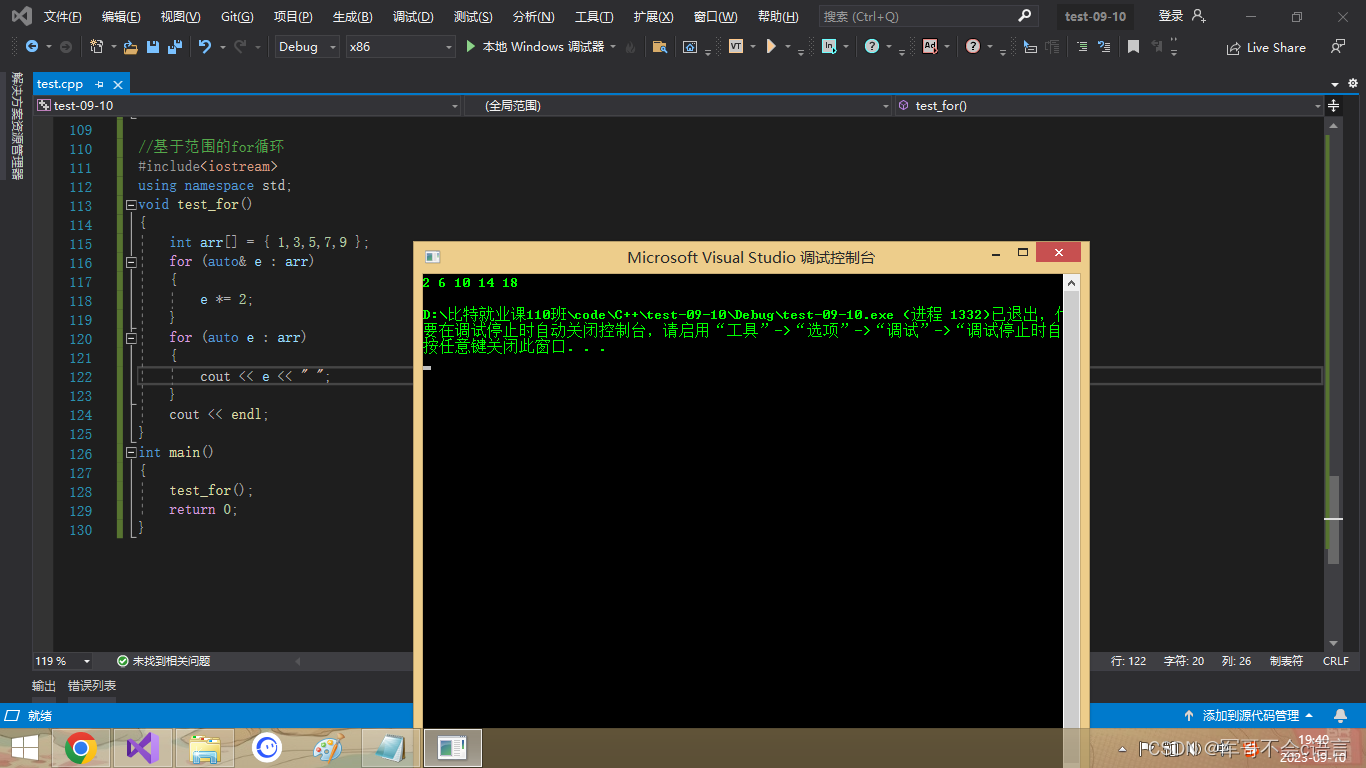Open the Debug configuration dropdown

click(307, 47)
